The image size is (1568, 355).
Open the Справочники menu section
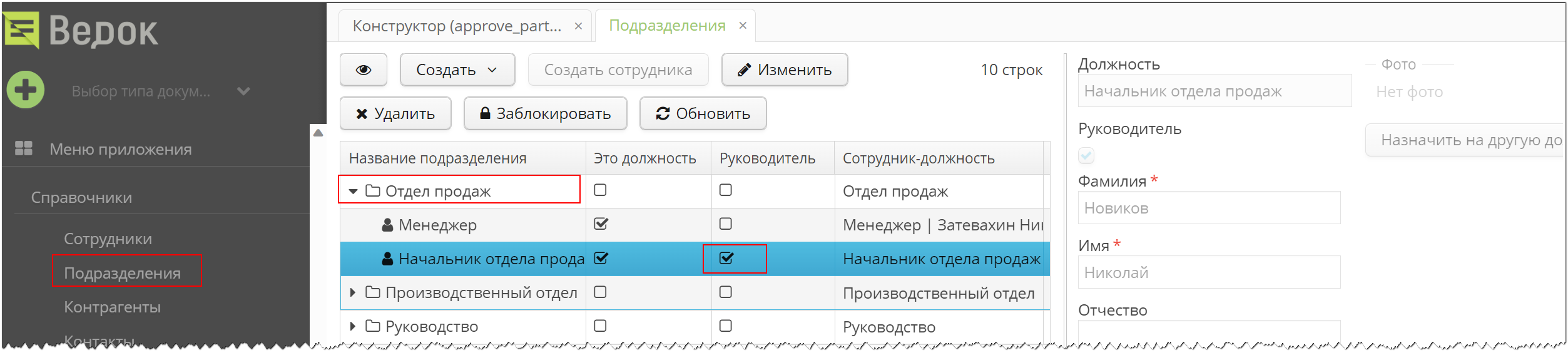[82, 197]
